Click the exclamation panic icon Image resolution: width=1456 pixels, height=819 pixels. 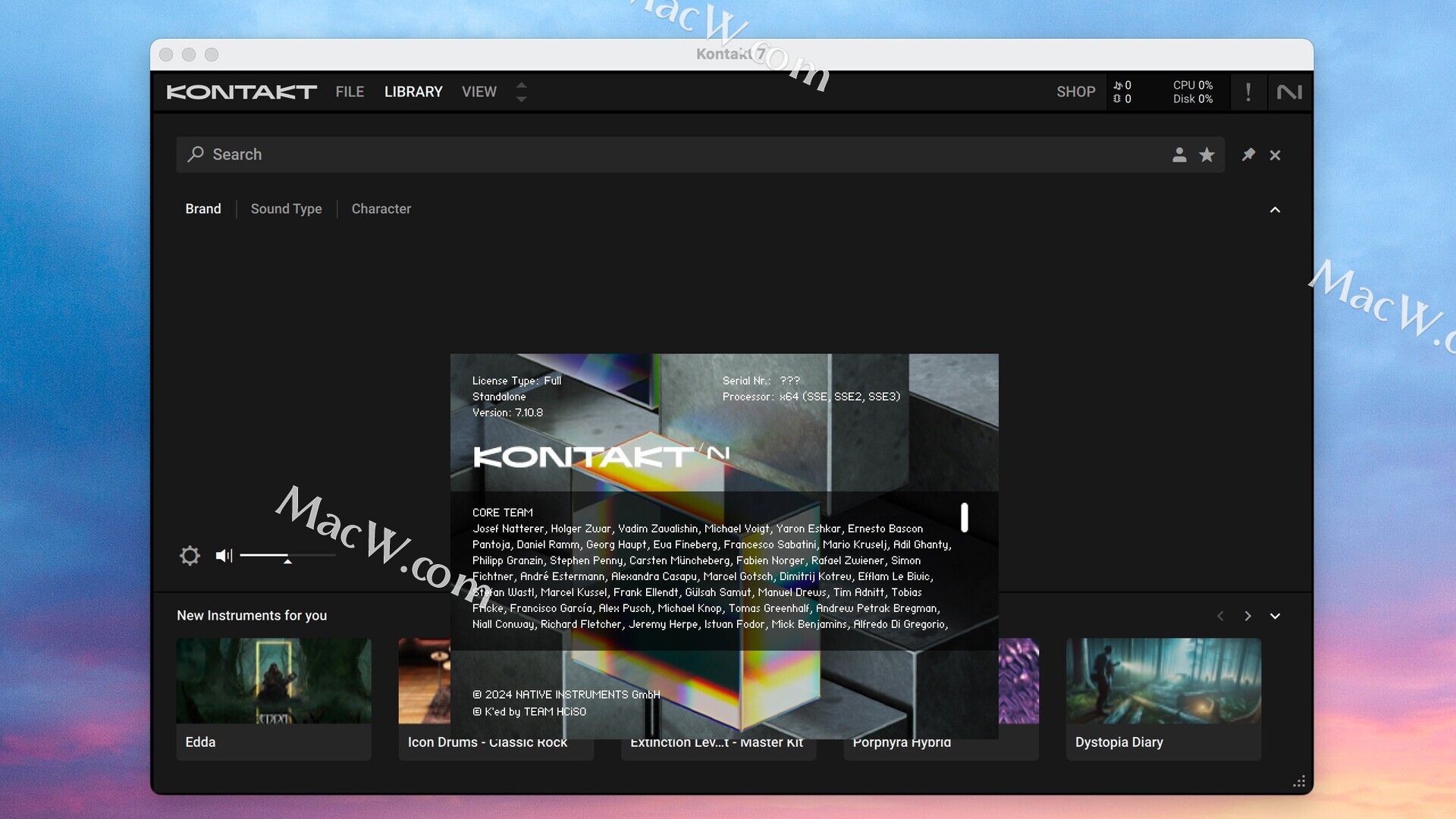[x=1248, y=92]
